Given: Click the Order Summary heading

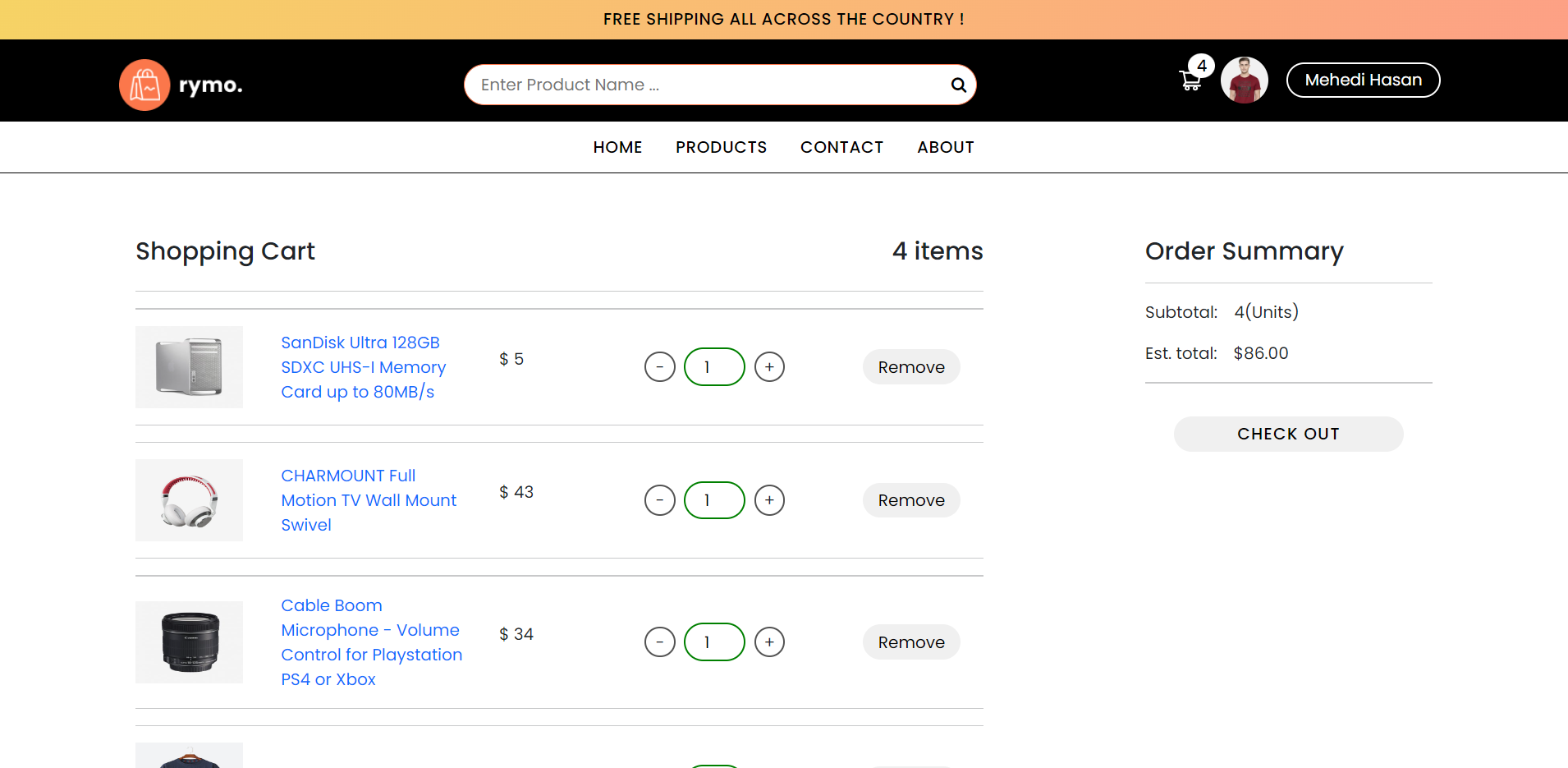Looking at the screenshot, I should coord(1245,251).
